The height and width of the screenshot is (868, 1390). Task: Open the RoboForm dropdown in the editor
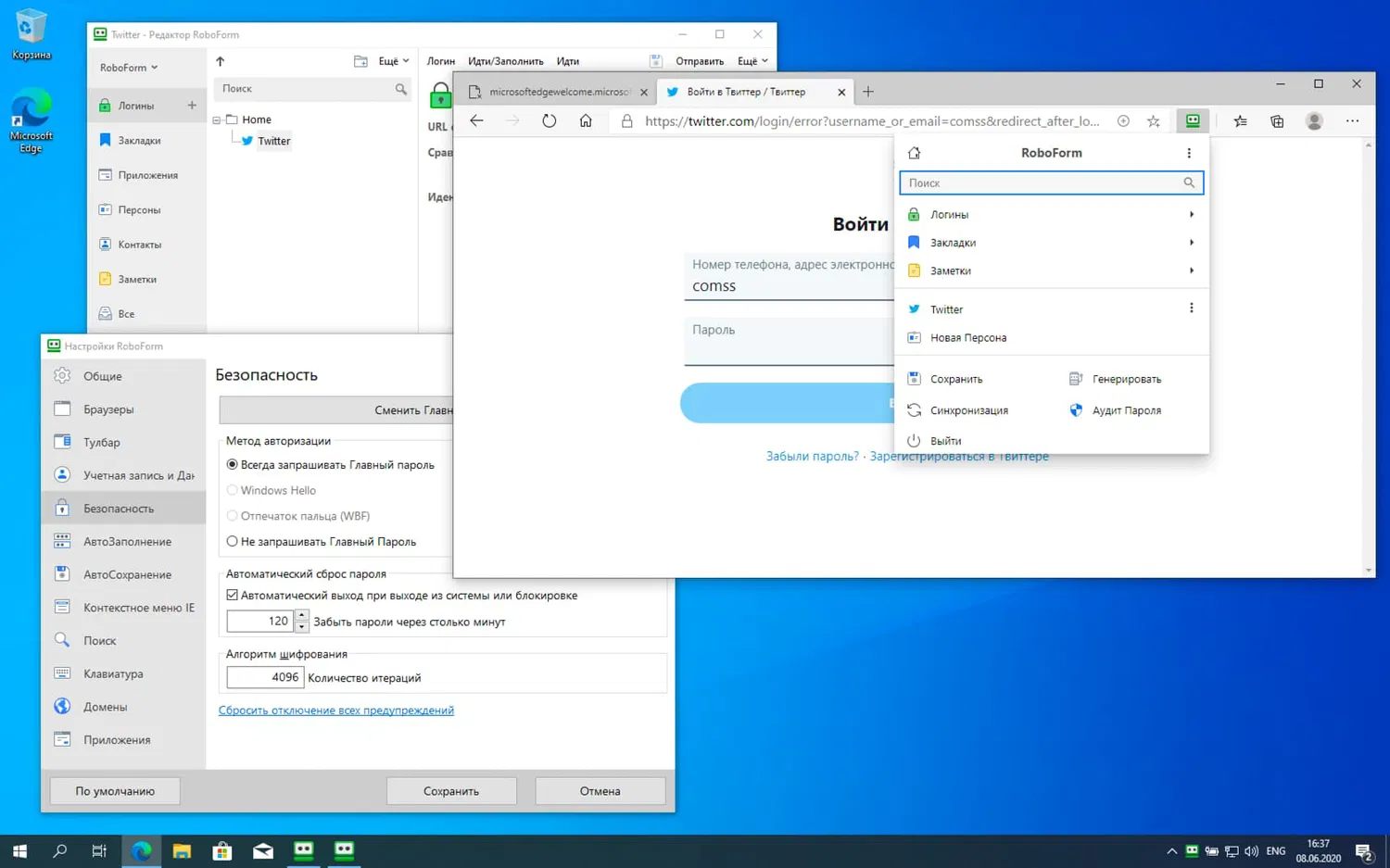pos(129,68)
